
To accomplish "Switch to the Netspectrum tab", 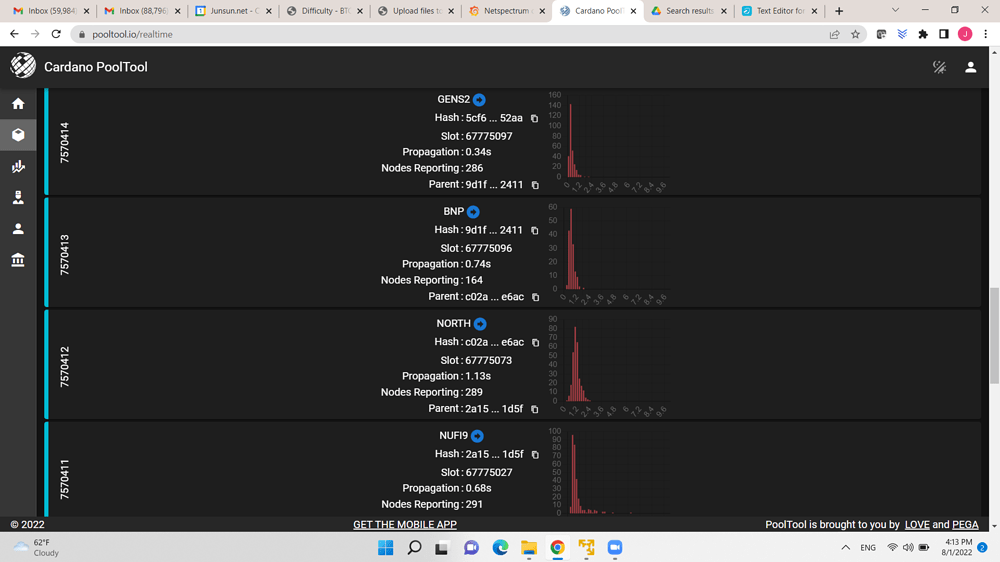I will pyautogui.click(x=506, y=11).
